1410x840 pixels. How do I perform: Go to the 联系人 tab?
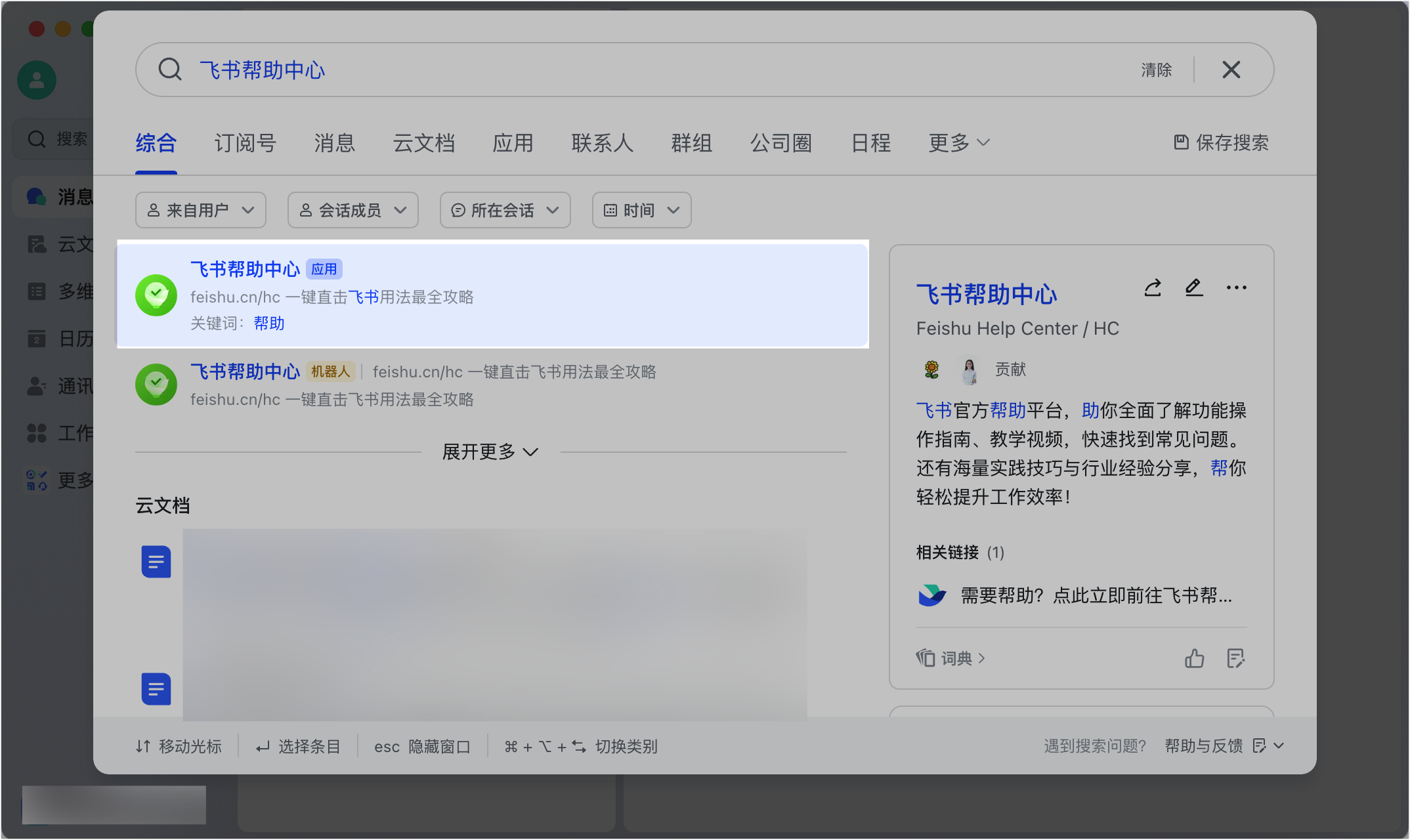tap(602, 143)
